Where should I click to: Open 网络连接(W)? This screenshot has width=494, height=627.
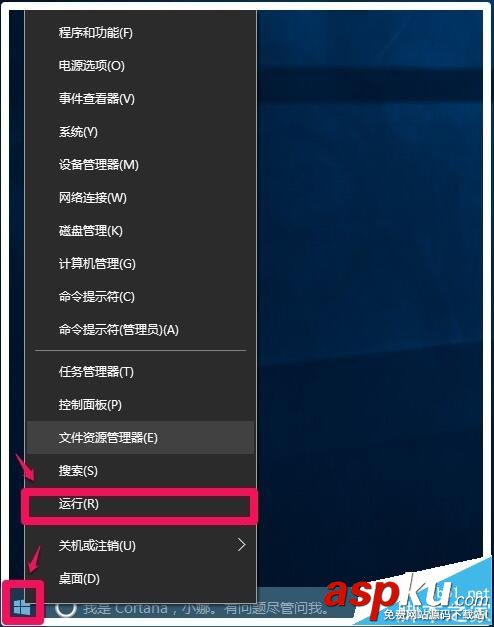[x=140, y=198]
